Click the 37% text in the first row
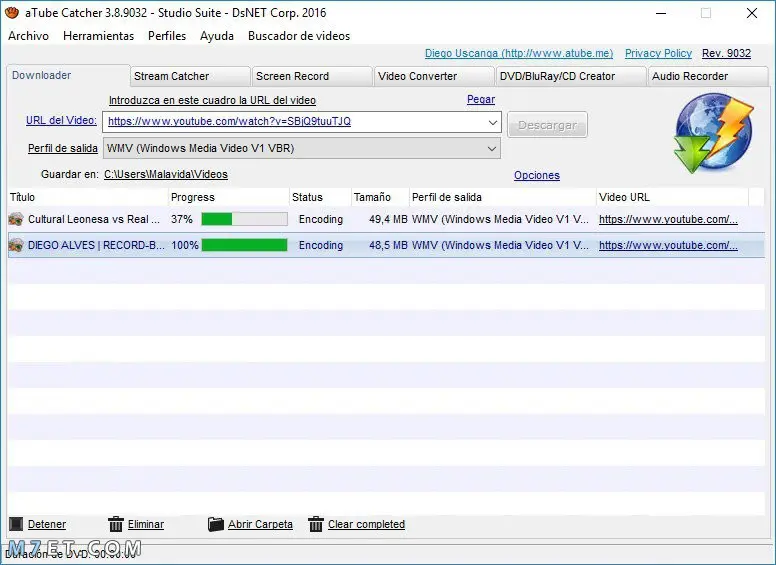 coord(182,219)
